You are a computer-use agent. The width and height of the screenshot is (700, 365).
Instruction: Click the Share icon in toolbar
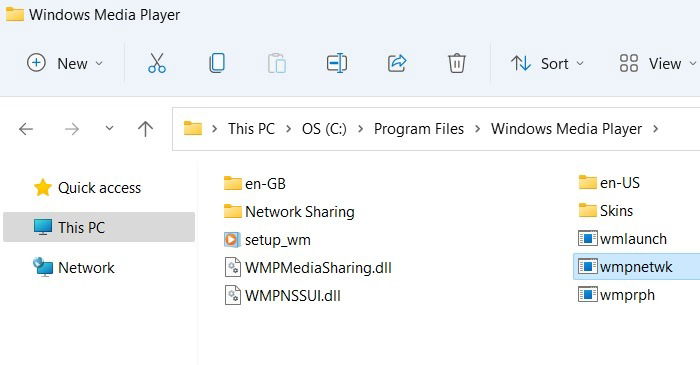(397, 63)
